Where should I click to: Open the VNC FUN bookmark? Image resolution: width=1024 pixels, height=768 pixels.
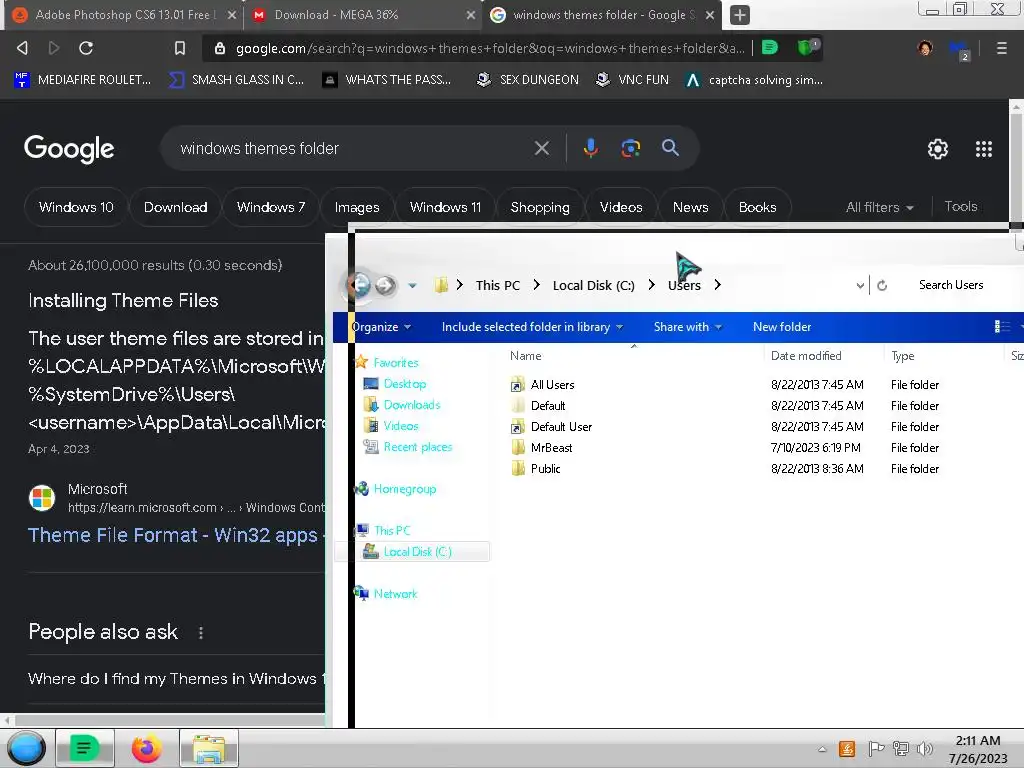click(x=632, y=80)
